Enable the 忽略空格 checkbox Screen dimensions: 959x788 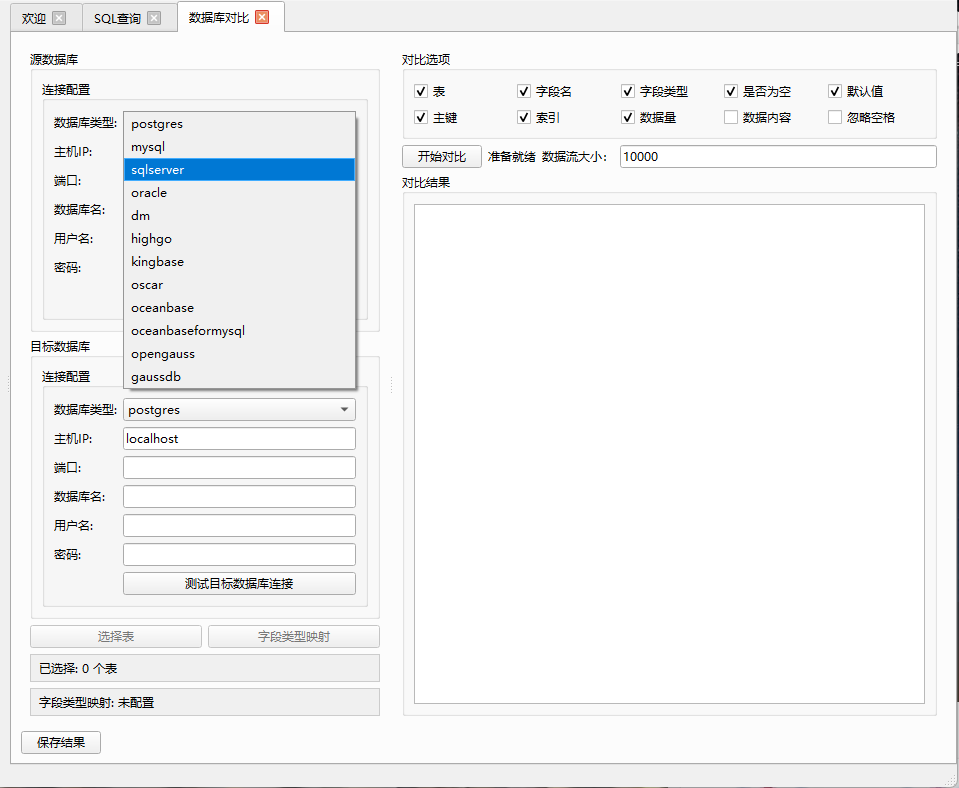[x=835, y=117]
